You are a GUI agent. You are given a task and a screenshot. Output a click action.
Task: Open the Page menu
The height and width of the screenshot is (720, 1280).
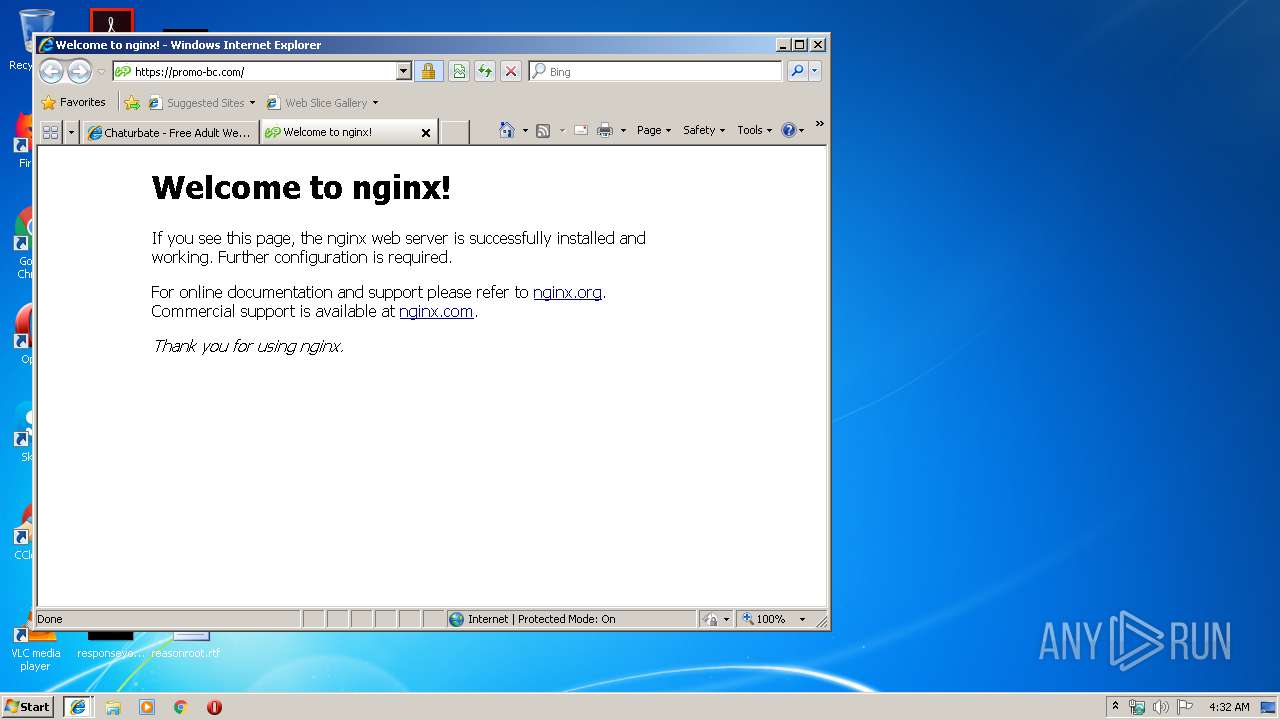coord(654,130)
